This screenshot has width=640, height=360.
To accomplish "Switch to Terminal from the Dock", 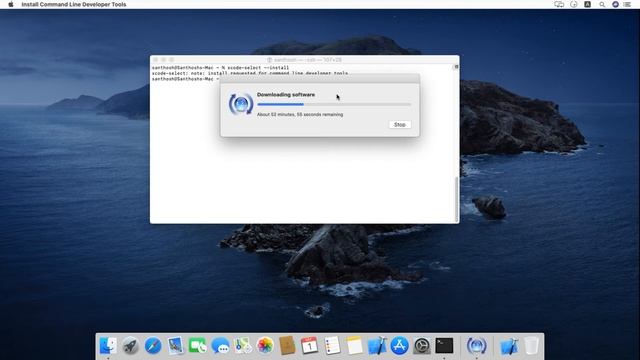I will [444, 346].
